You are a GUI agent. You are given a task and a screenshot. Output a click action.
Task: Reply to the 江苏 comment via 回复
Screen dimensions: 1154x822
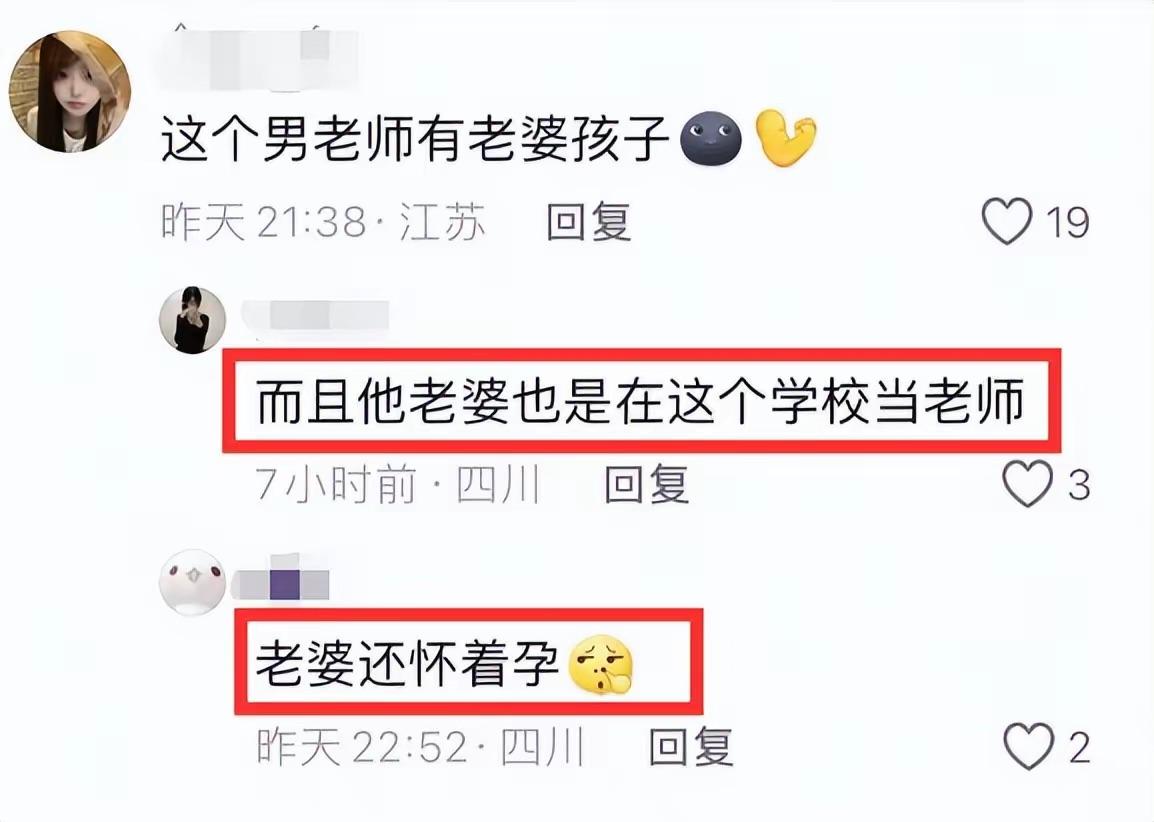(x=589, y=222)
